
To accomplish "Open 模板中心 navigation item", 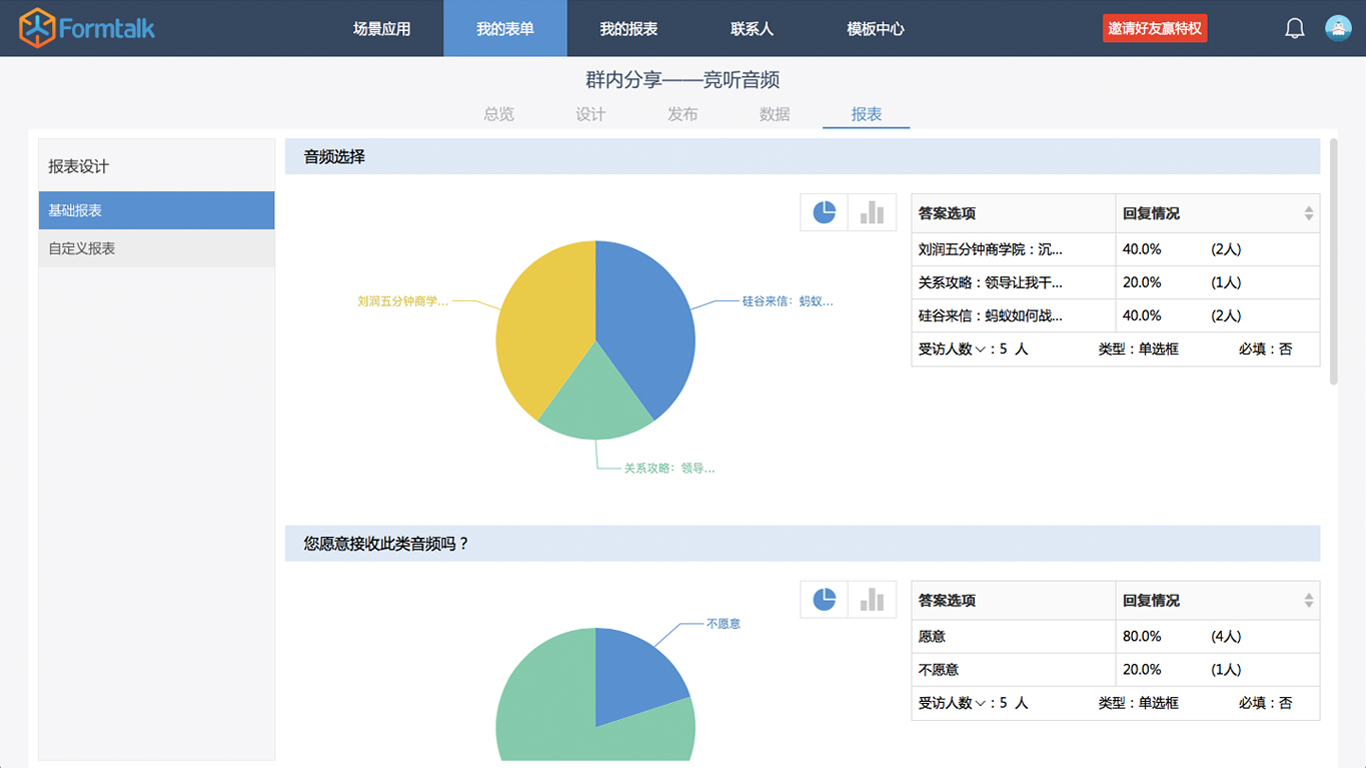I will 875,28.
